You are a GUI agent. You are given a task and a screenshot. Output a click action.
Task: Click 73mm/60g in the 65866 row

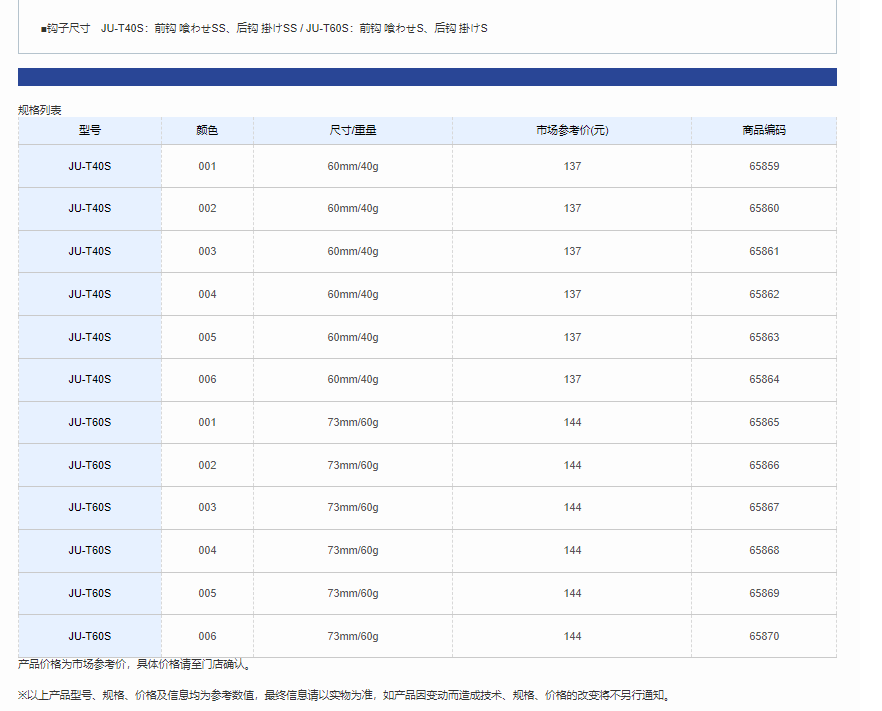coord(353,466)
